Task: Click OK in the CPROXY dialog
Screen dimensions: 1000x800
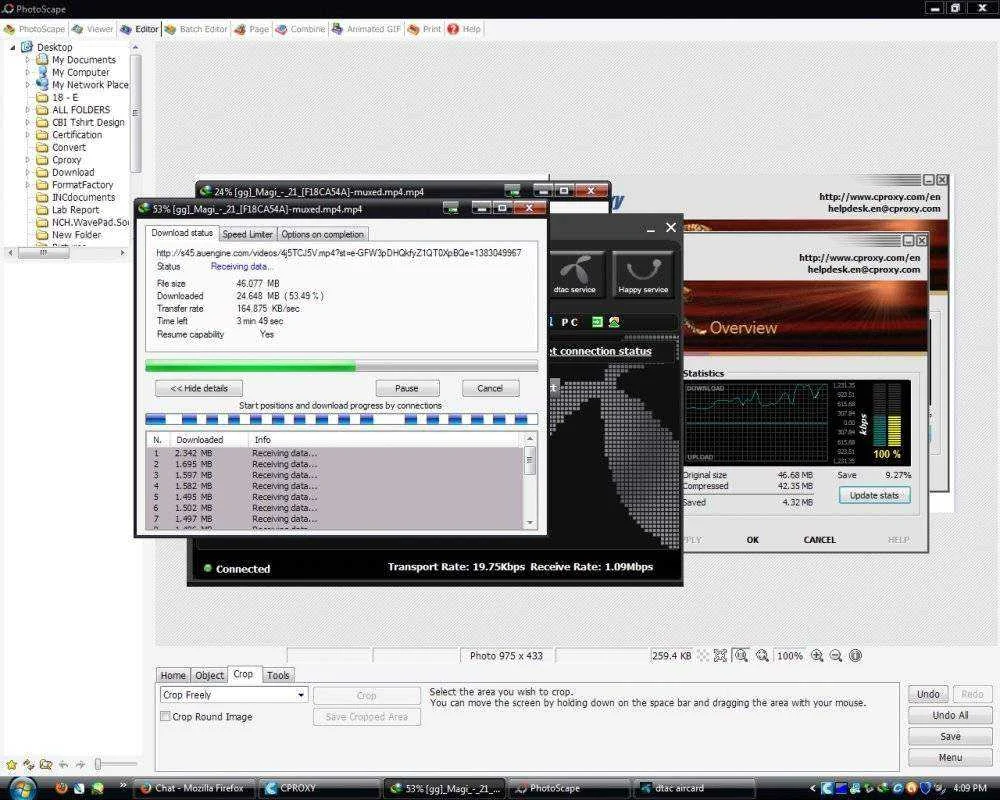Action: click(x=753, y=540)
